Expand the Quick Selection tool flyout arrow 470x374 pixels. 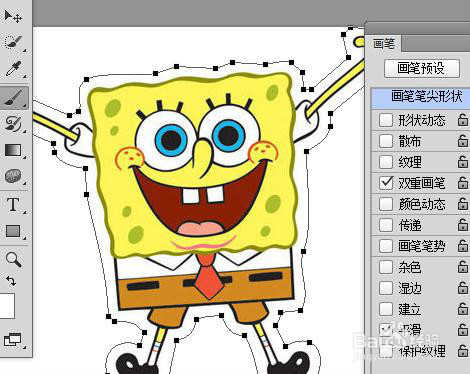[25, 51]
